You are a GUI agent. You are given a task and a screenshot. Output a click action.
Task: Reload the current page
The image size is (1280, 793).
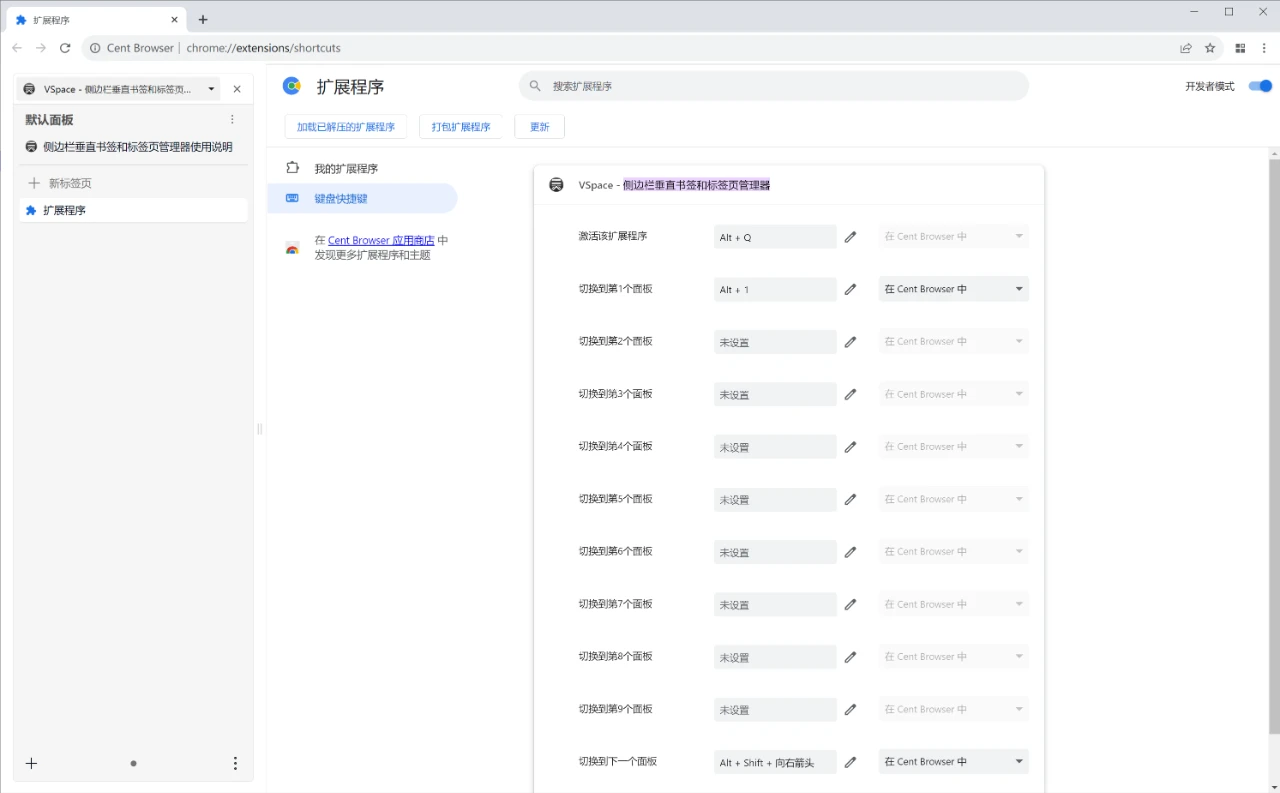[x=65, y=48]
